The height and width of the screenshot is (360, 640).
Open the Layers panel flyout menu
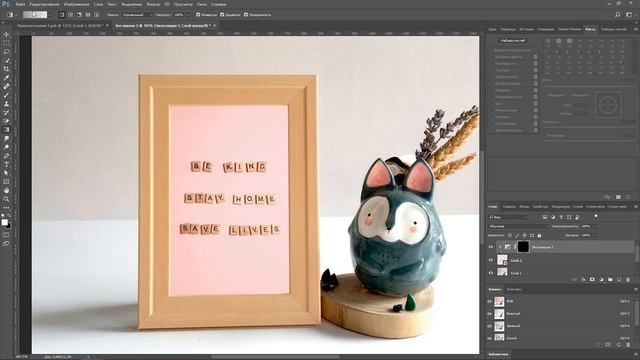click(636, 207)
